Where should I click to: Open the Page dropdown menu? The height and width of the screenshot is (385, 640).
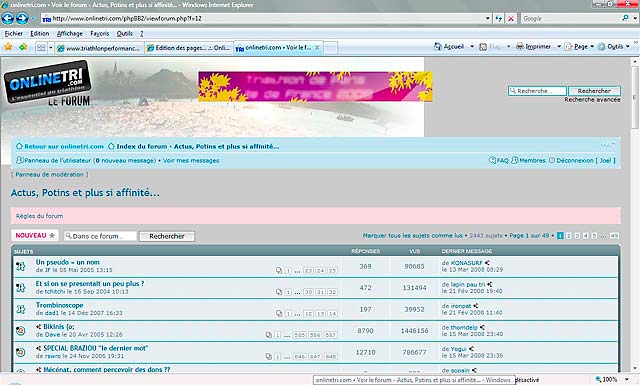click(x=579, y=47)
